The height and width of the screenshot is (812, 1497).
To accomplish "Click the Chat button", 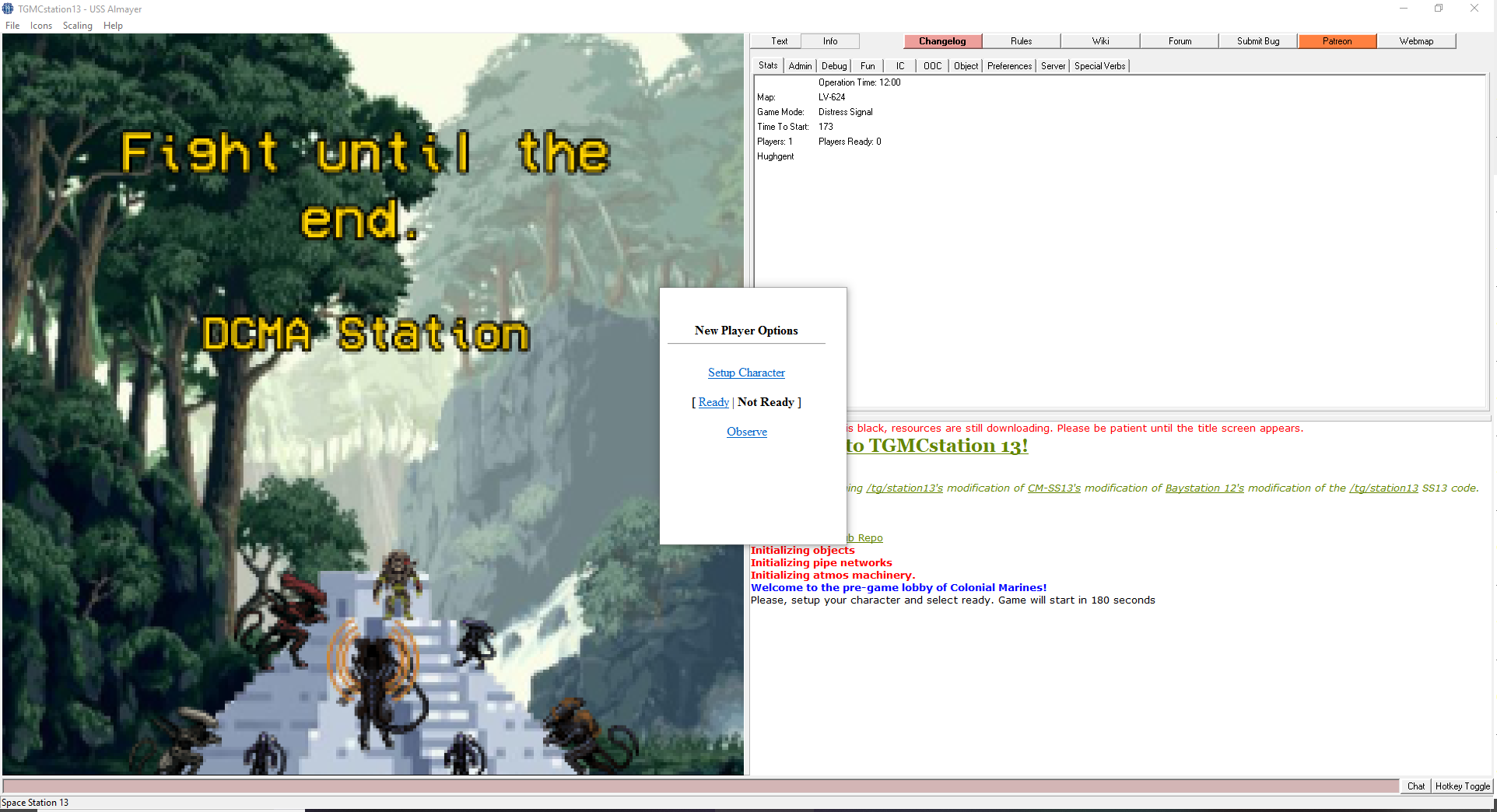I will 1416,786.
